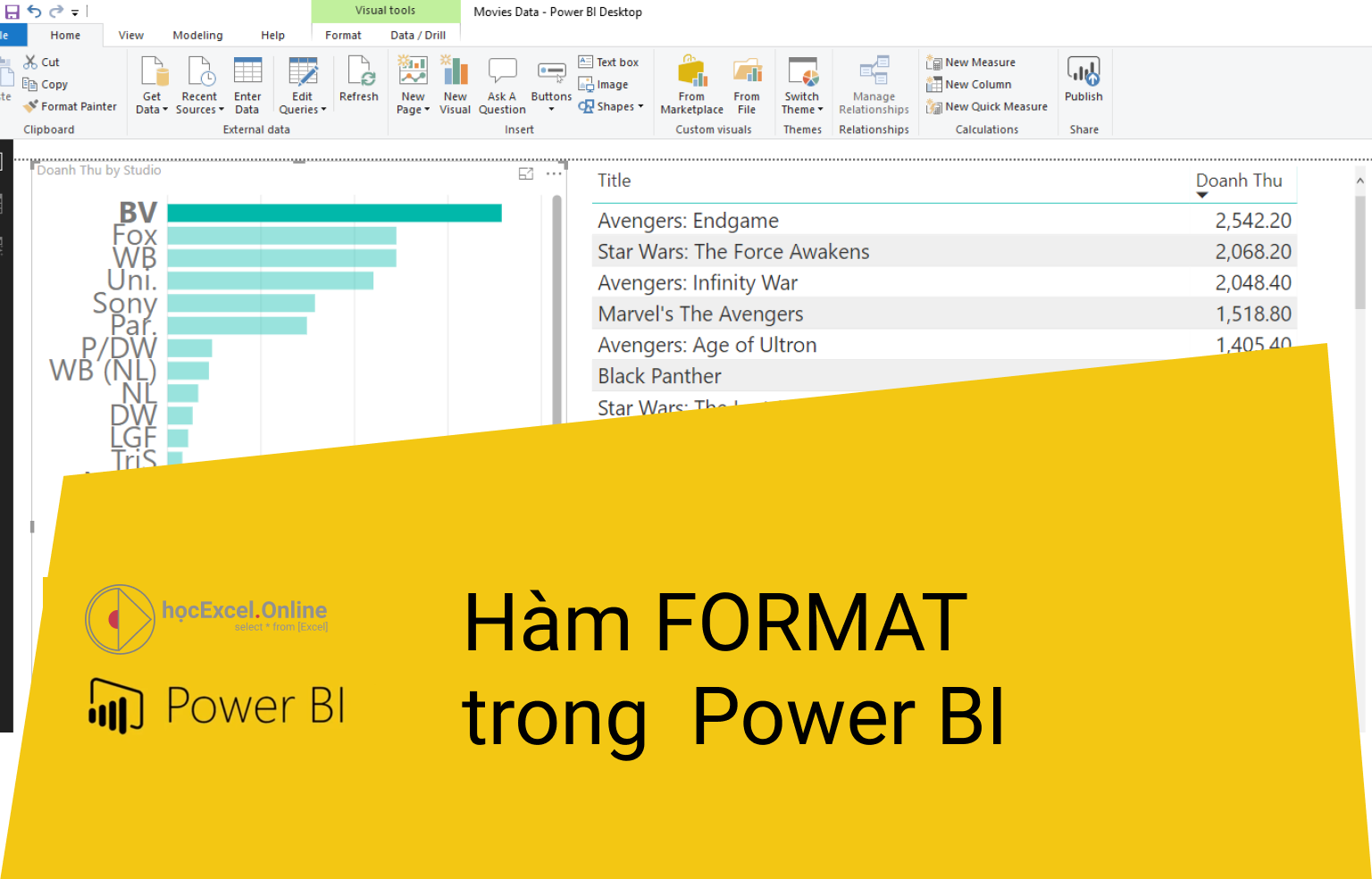Select Star Wars: The Force Awakens row
This screenshot has width=1372, height=879.
[944, 252]
